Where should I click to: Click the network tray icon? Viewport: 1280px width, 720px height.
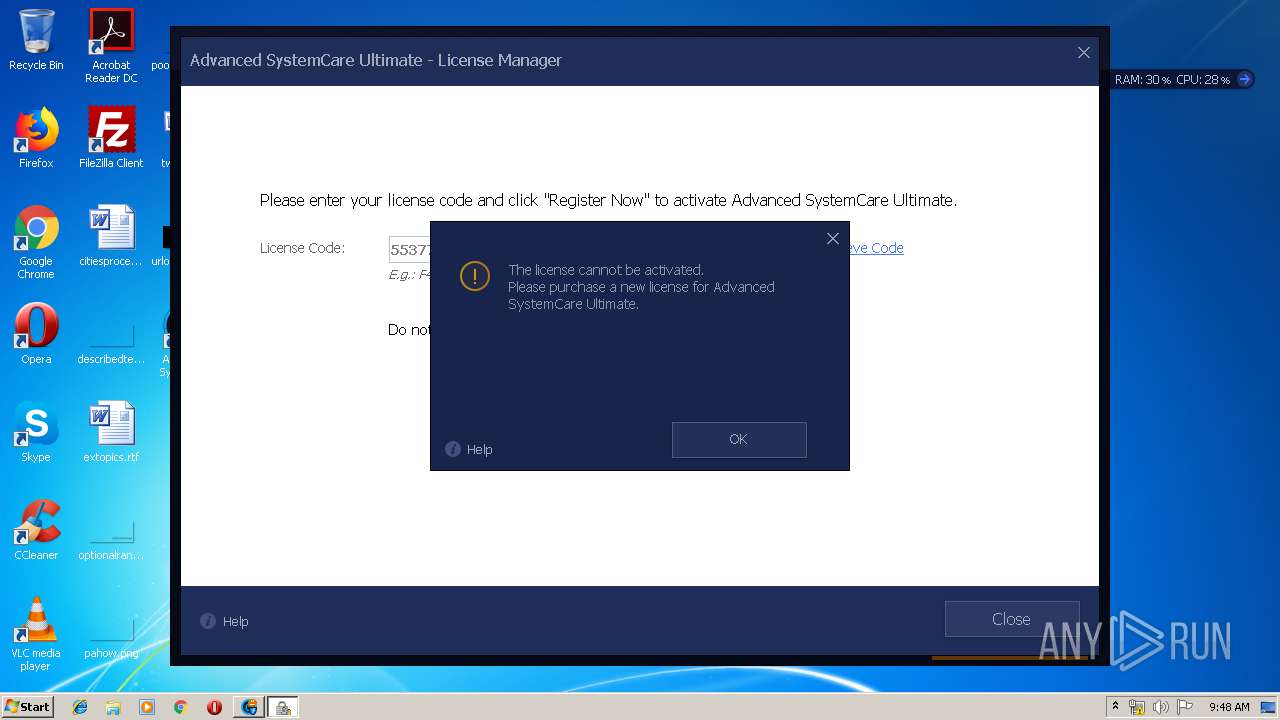pyautogui.click(x=1137, y=707)
